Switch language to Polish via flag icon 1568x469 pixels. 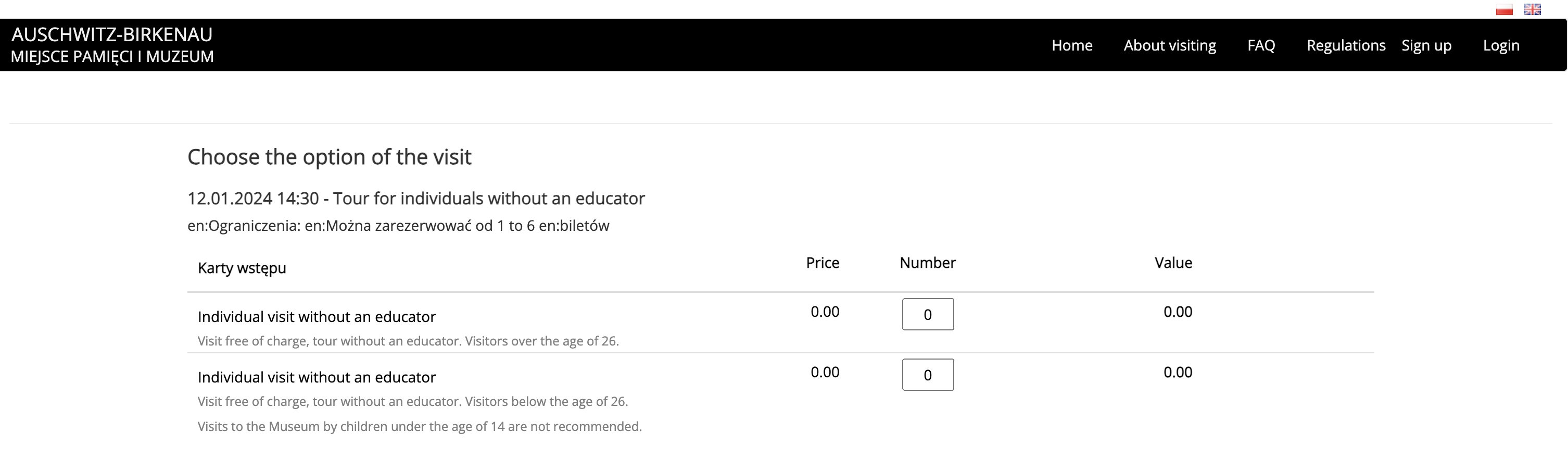pyautogui.click(x=1504, y=10)
